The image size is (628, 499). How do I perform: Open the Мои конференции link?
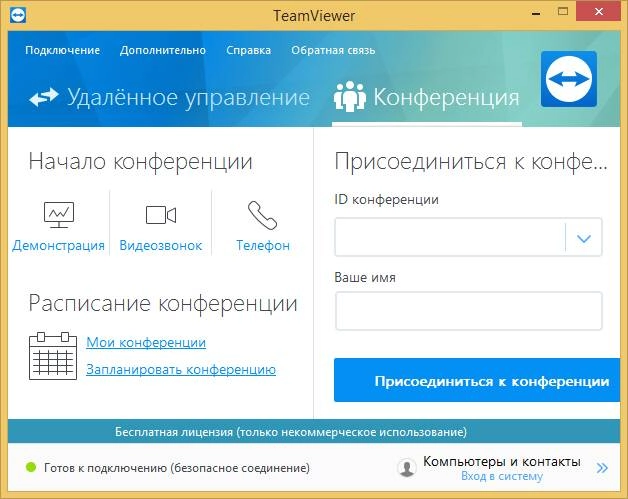(x=146, y=342)
